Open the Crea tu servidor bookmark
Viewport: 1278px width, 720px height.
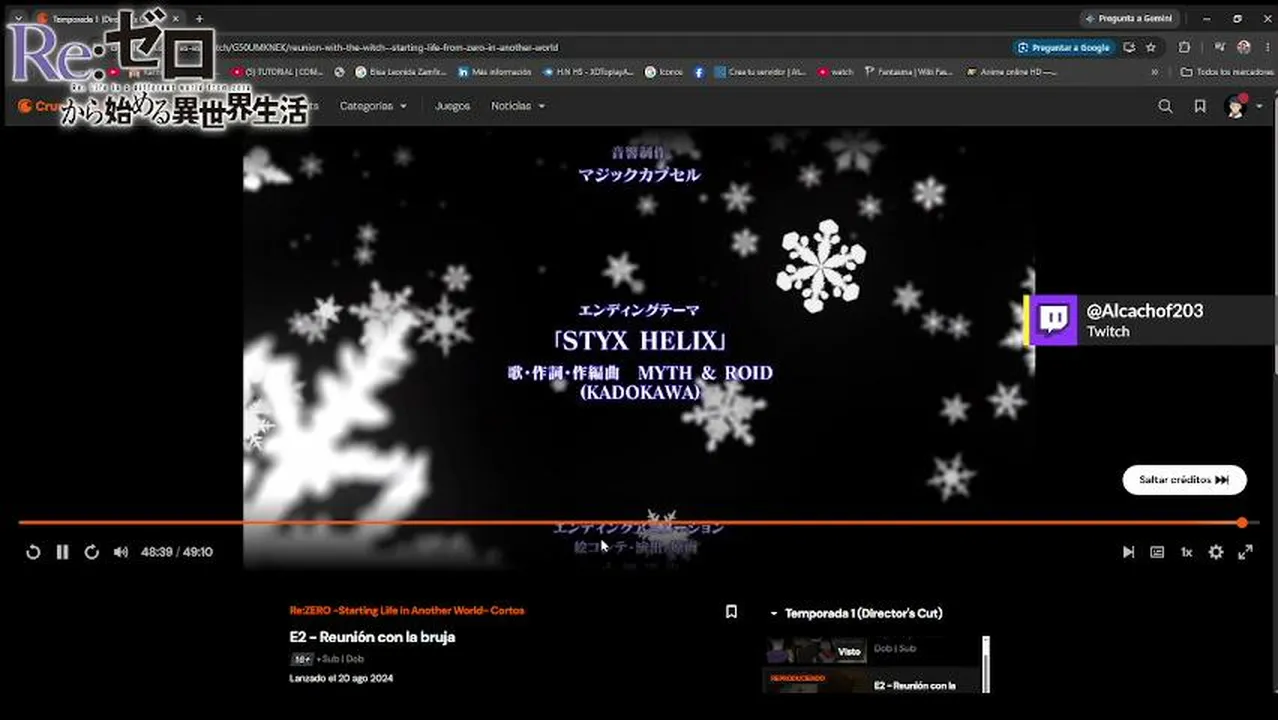tap(760, 72)
